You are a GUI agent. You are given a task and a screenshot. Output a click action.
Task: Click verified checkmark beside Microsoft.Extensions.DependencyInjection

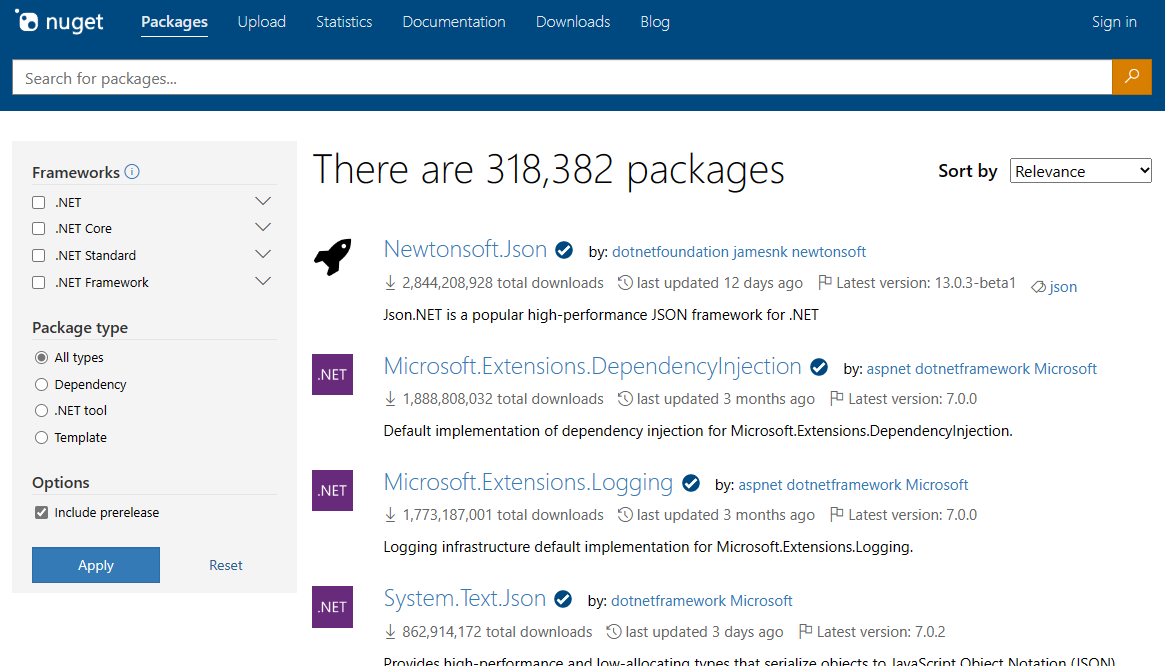click(x=819, y=367)
